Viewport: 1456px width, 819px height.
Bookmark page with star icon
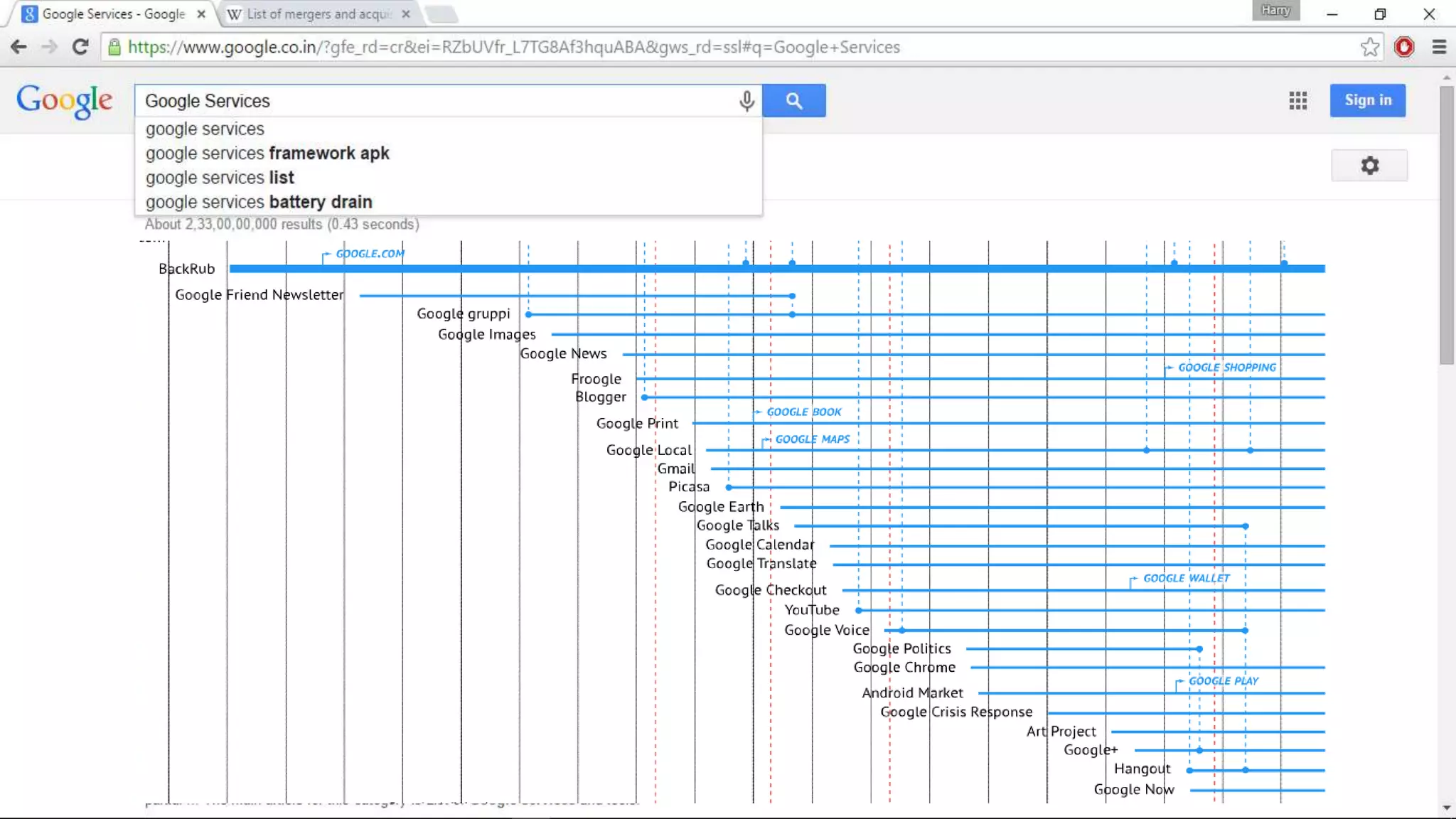pyautogui.click(x=1369, y=48)
